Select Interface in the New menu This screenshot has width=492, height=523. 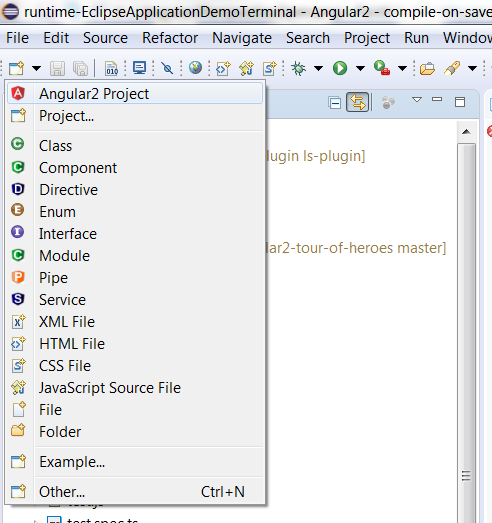tap(135, 234)
